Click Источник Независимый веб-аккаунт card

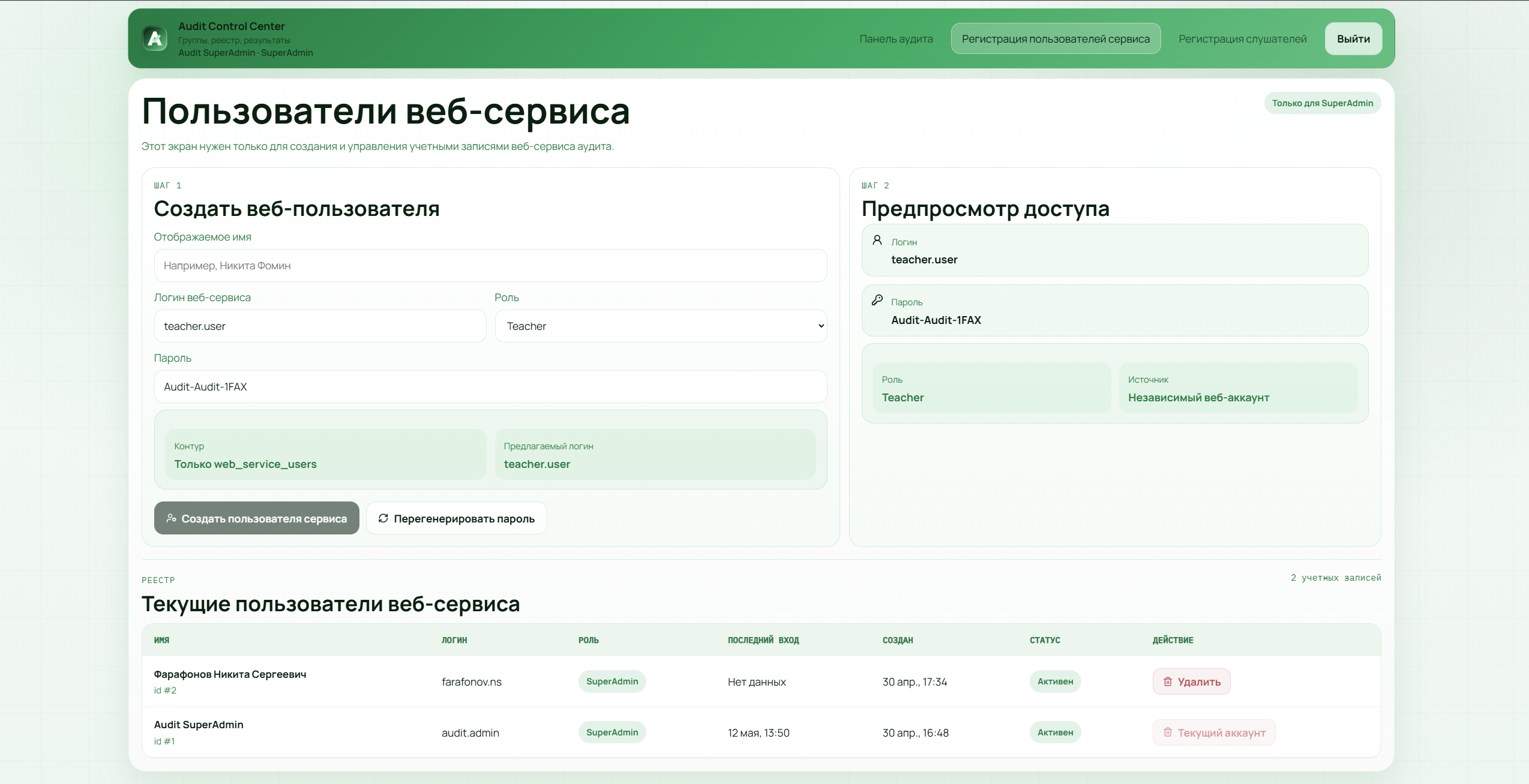click(1238, 388)
